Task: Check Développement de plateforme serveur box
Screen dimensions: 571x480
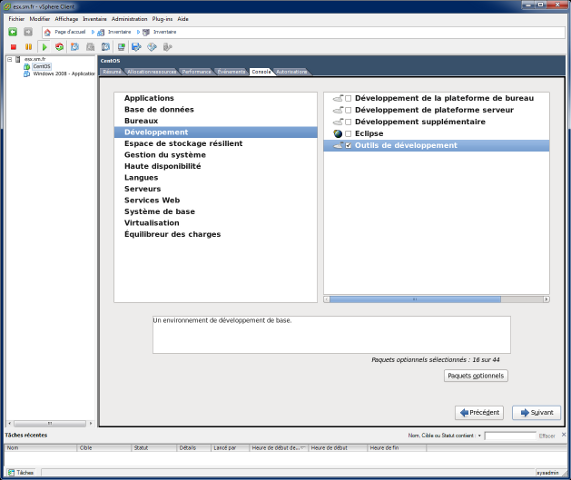Action: (x=348, y=110)
